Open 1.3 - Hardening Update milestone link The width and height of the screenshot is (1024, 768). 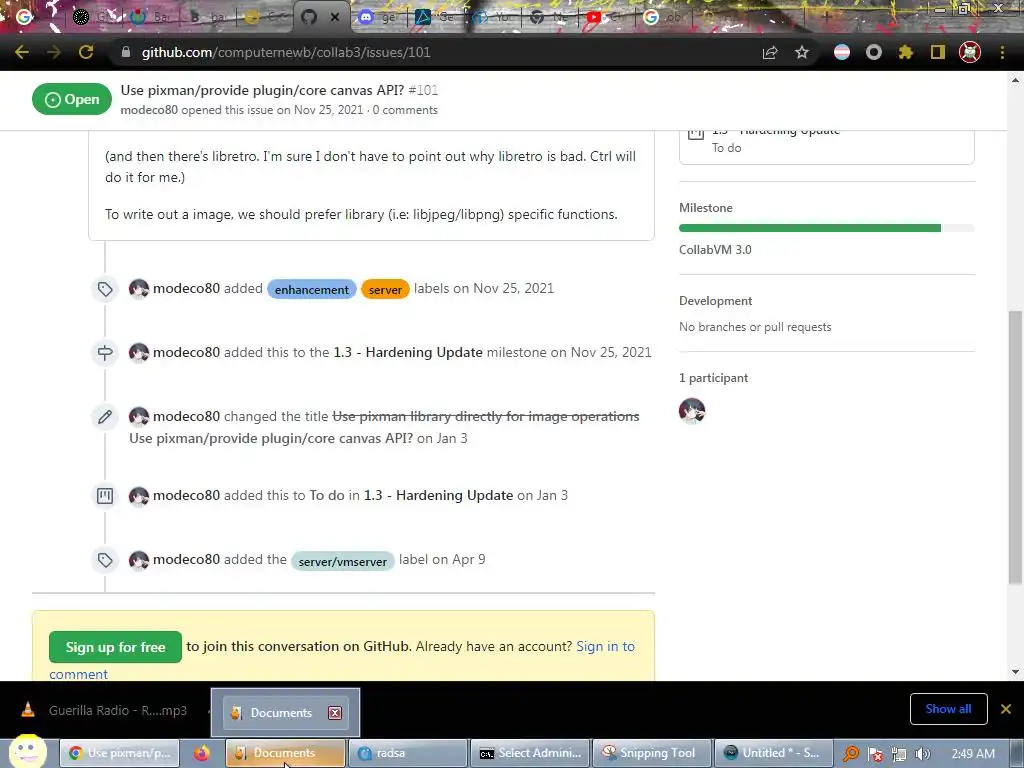pyautogui.click(x=408, y=352)
